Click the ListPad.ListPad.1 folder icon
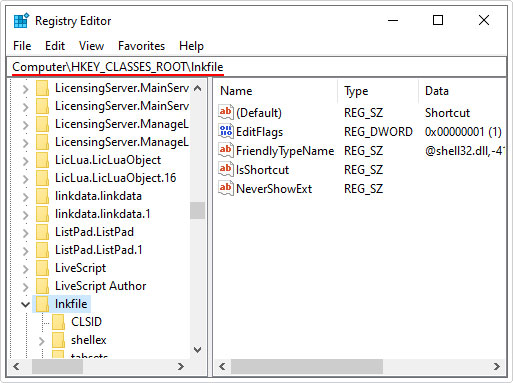This screenshot has width=513, height=383. (x=43, y=250)
